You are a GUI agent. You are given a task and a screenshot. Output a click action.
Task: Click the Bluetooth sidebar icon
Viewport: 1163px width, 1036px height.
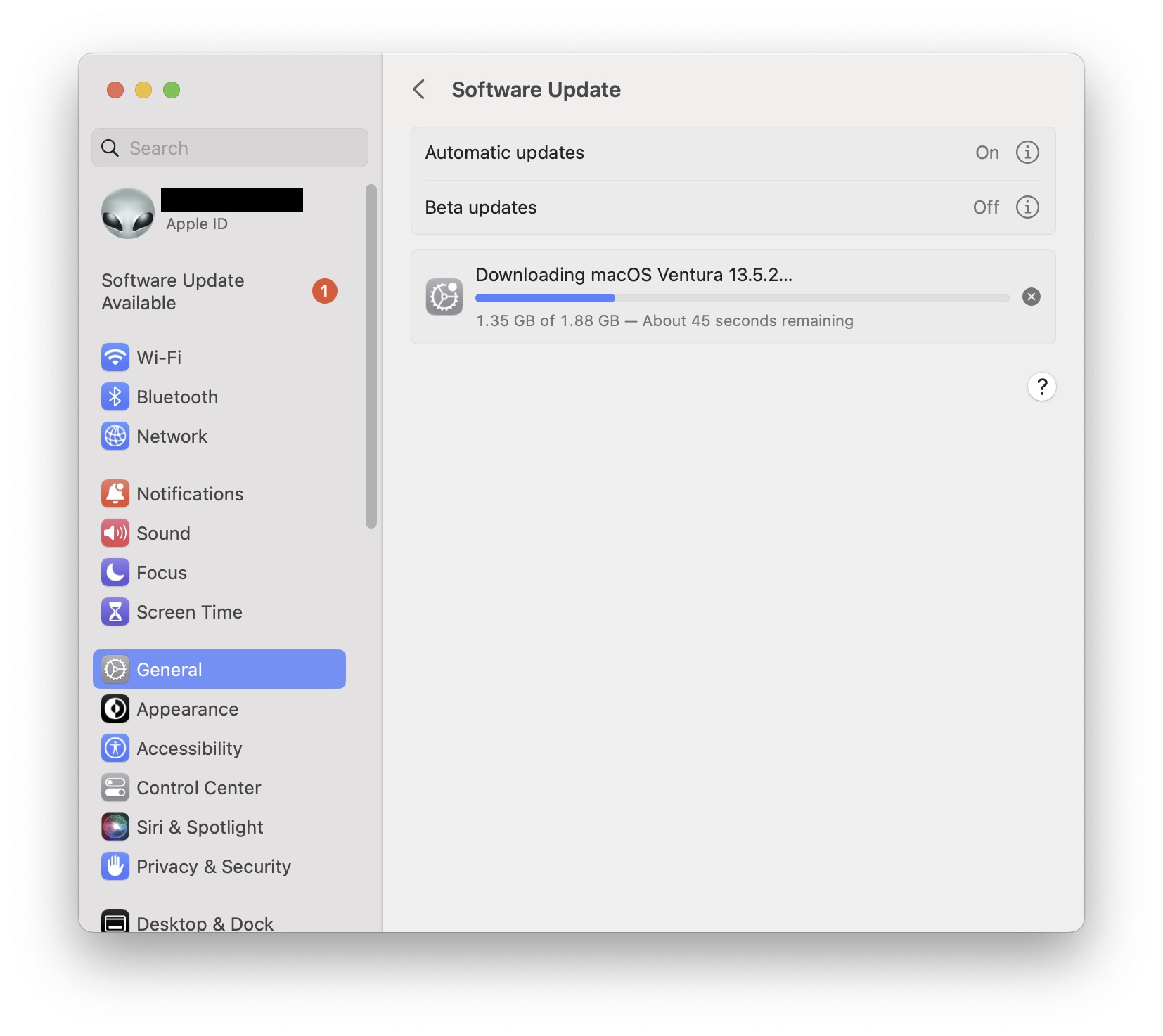[x=115, y=396]
